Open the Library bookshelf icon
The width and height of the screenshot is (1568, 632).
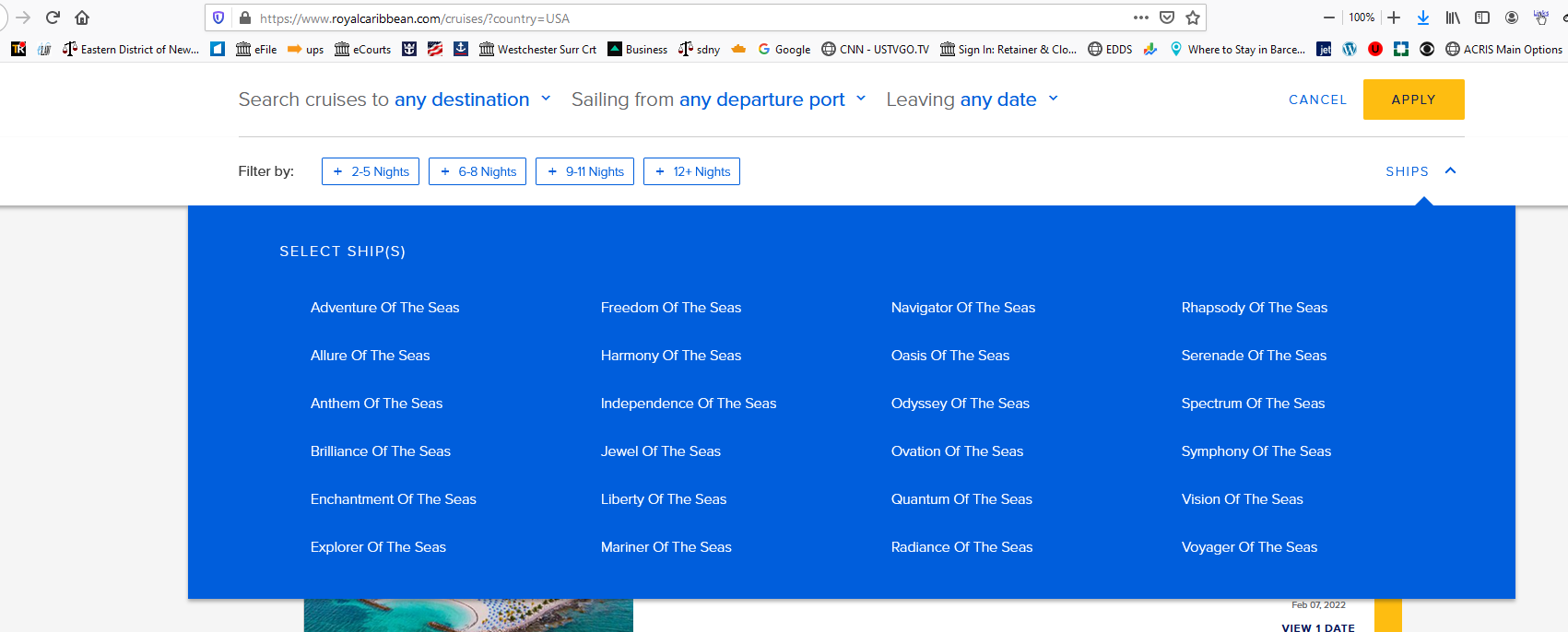tap(1453, 18)
